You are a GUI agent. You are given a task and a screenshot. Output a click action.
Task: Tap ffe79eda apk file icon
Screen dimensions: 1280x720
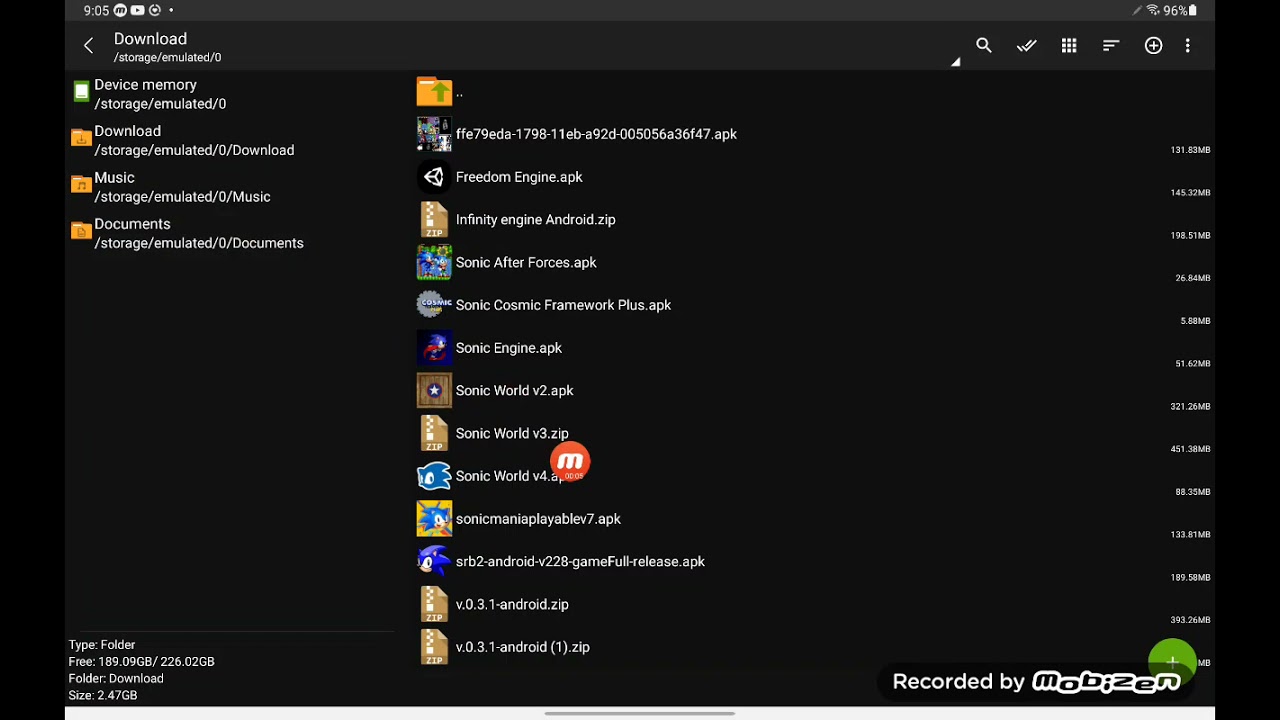434,134
